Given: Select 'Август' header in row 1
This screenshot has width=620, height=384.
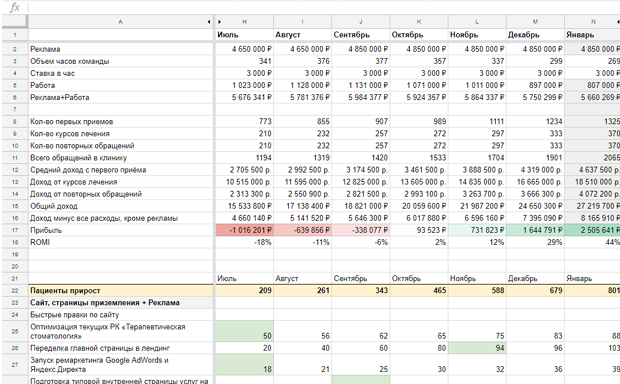Looking at the screenshot, I should (302, 35).
